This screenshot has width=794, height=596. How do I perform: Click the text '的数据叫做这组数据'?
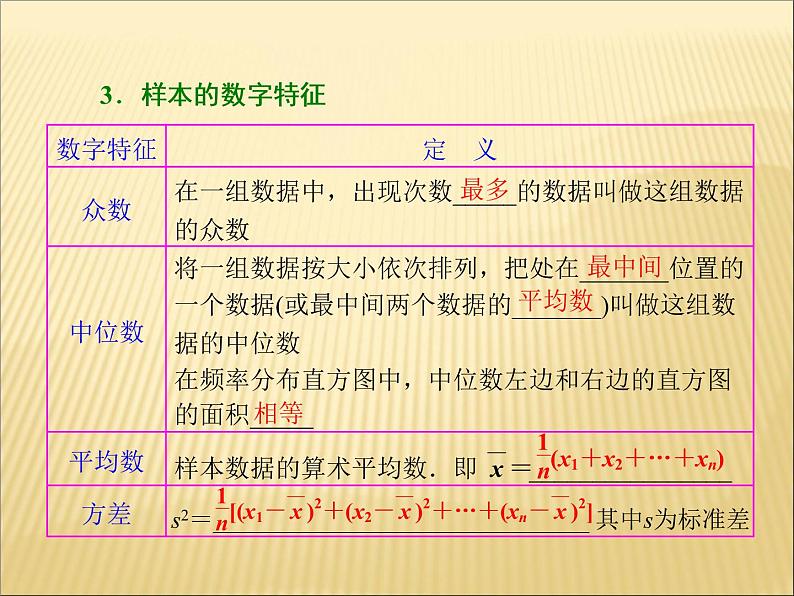tap(630, 191)
